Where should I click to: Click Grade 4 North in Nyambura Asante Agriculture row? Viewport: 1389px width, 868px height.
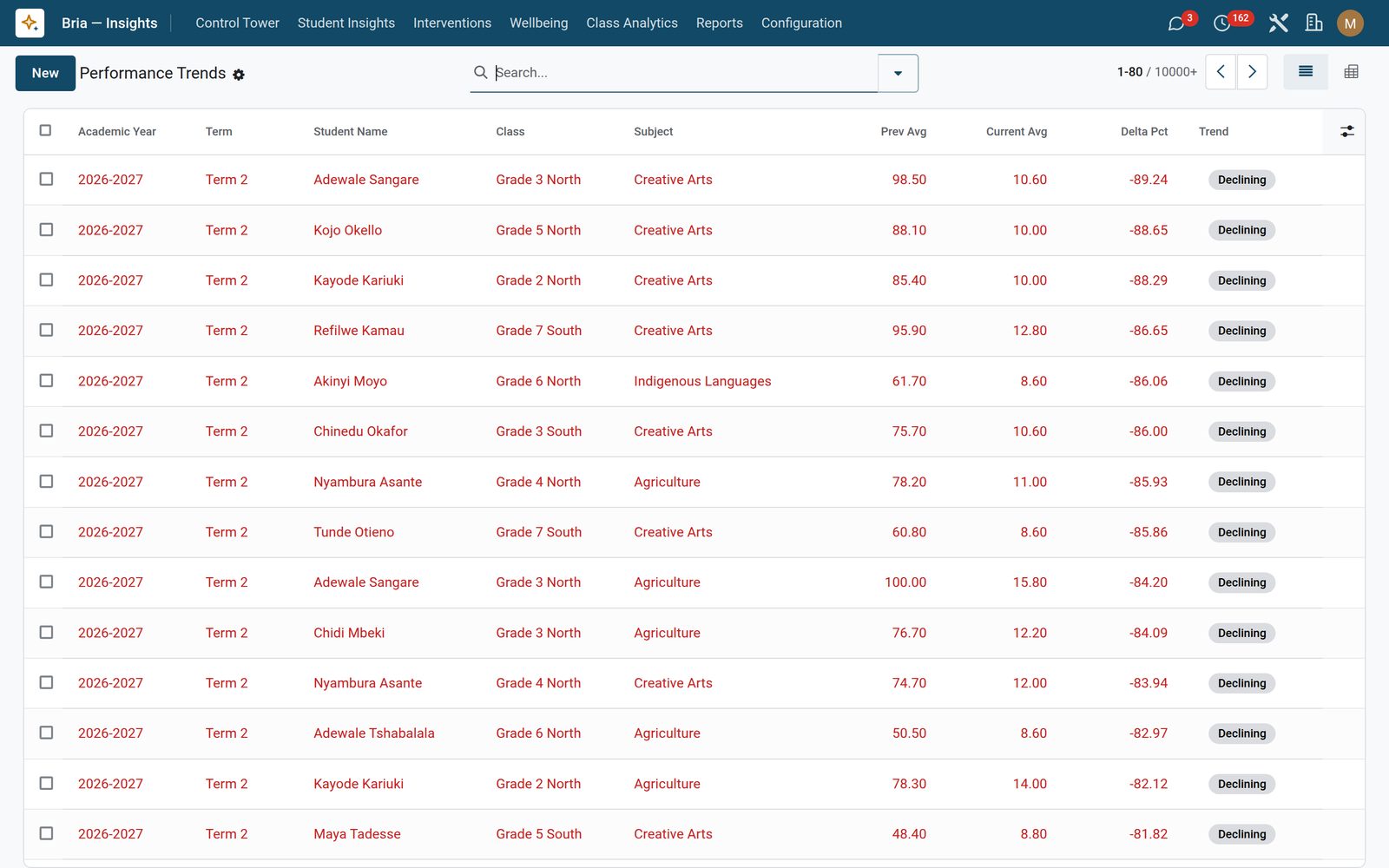(538, 482)
